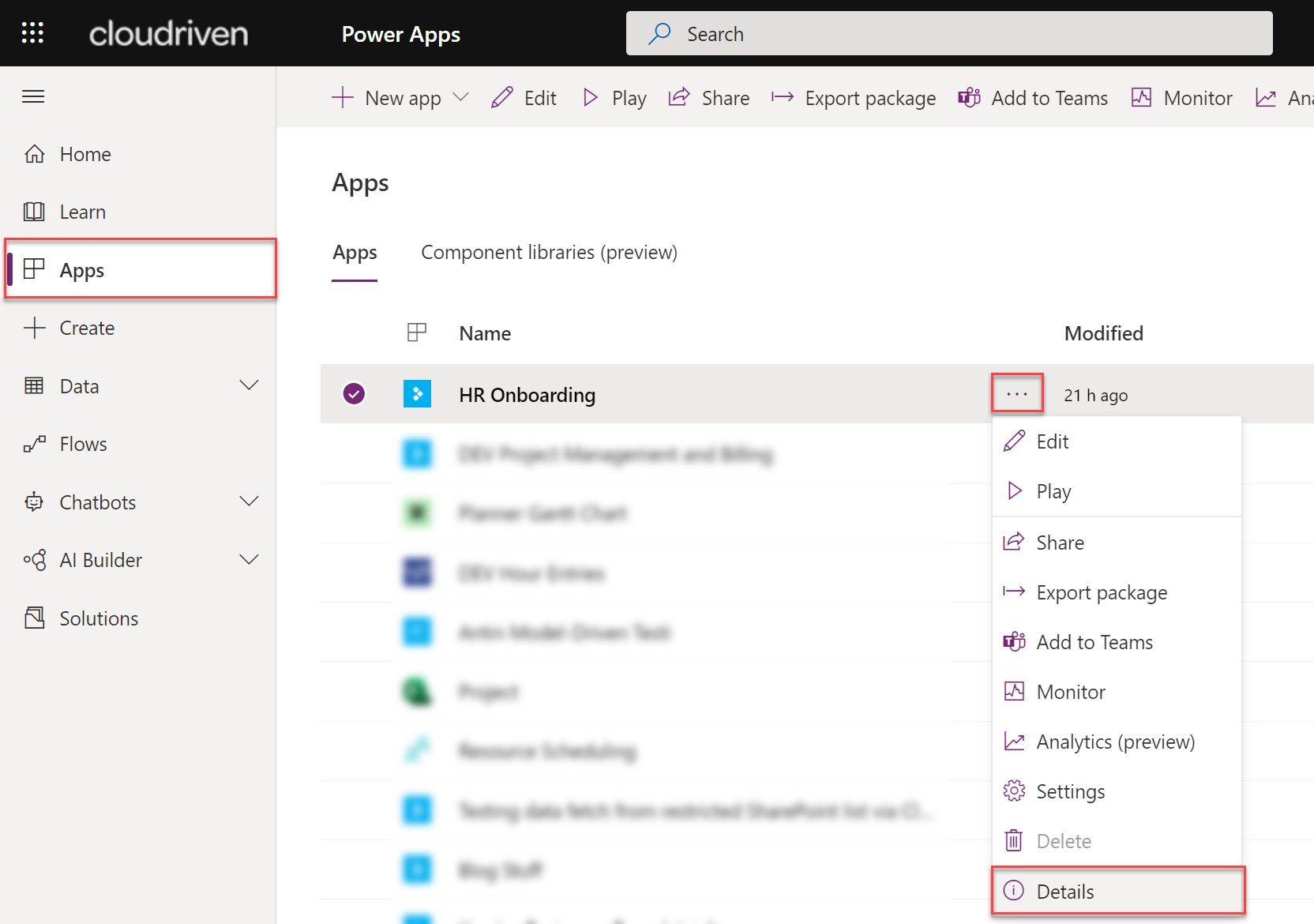Collapse the left navigation hamburger menu
This screenshot has width=1314, height=924.
click(33, 97)
